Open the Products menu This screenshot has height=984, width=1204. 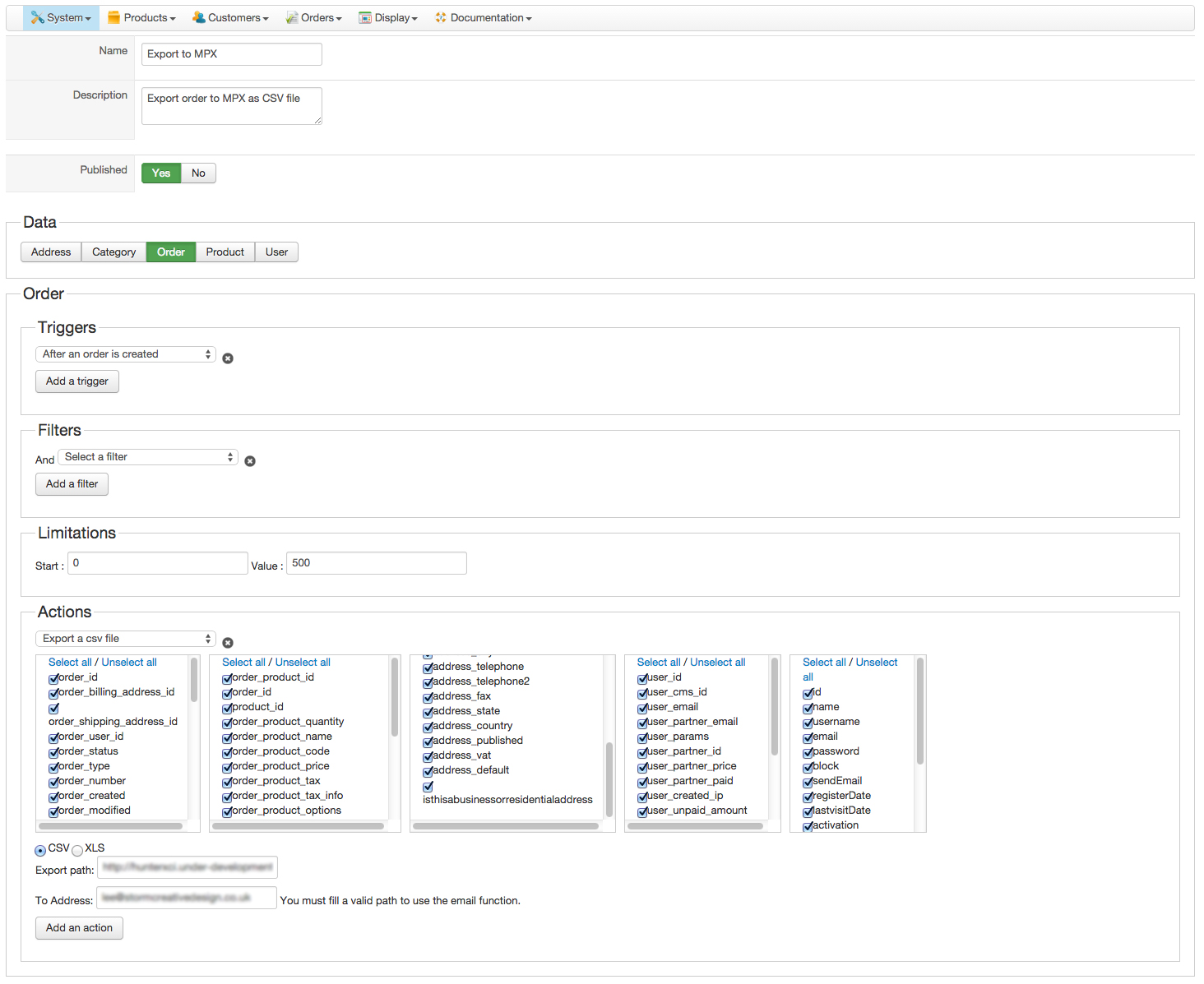(141, 17)
